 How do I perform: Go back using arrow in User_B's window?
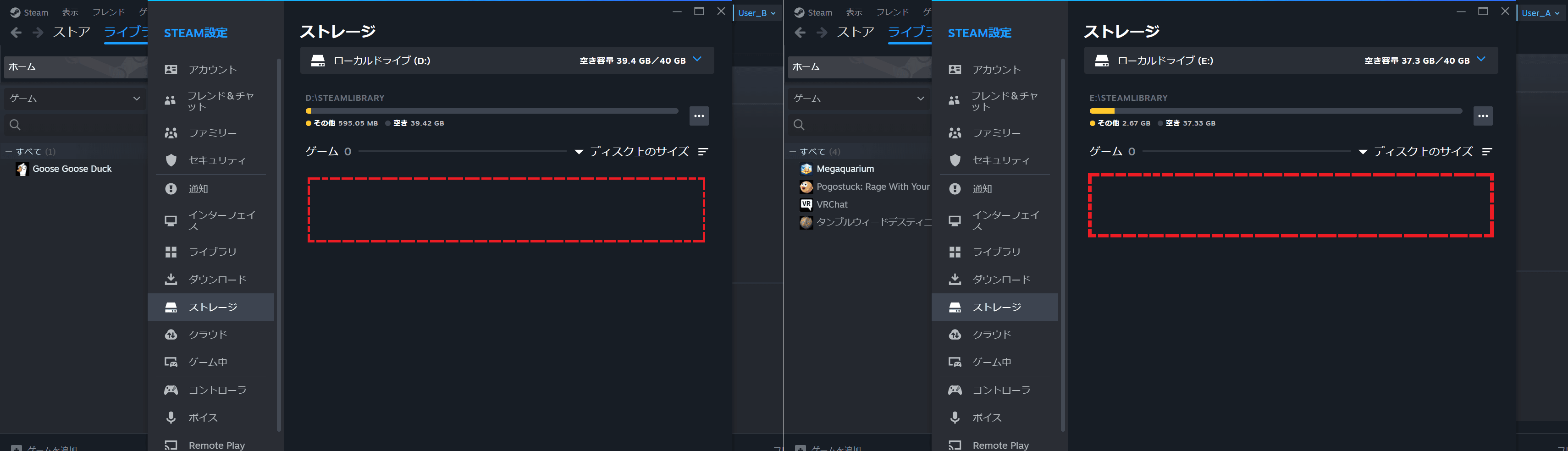click(x=17, y=32)
